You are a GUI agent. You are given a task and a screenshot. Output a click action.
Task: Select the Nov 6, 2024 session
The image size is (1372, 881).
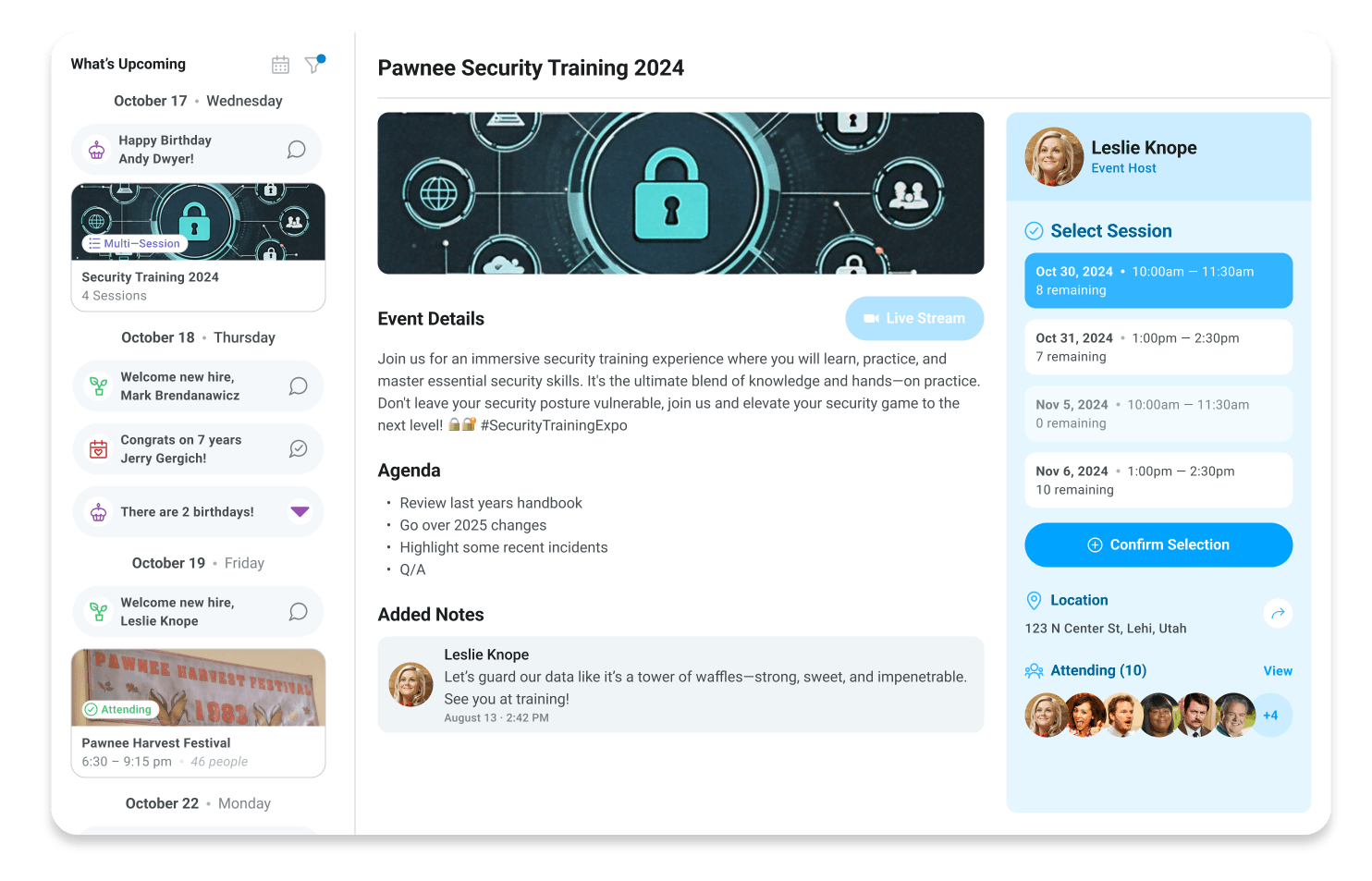tap(1158, 481)
